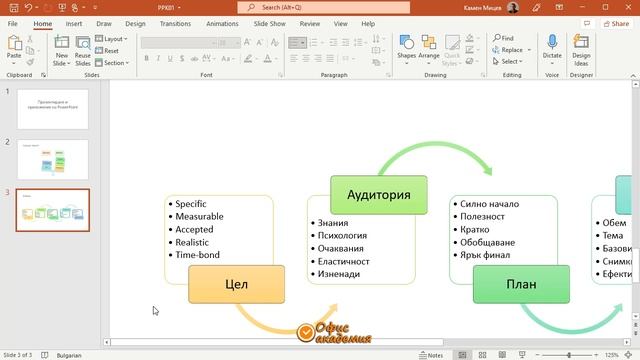
Task: Expand the Layout dropdown
Action: pos(111,39)
